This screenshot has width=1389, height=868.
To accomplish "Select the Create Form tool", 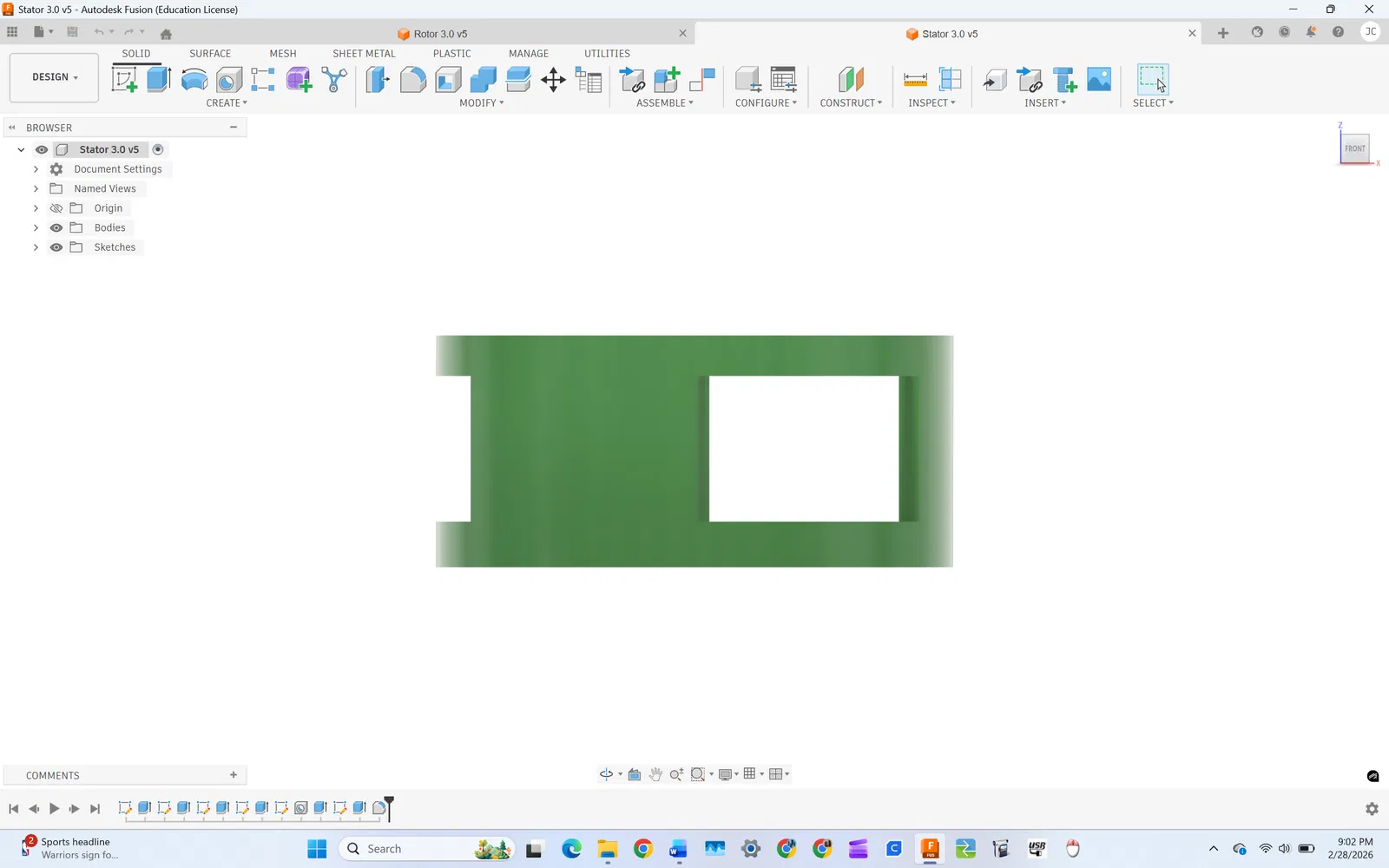I will click(299, 80).
